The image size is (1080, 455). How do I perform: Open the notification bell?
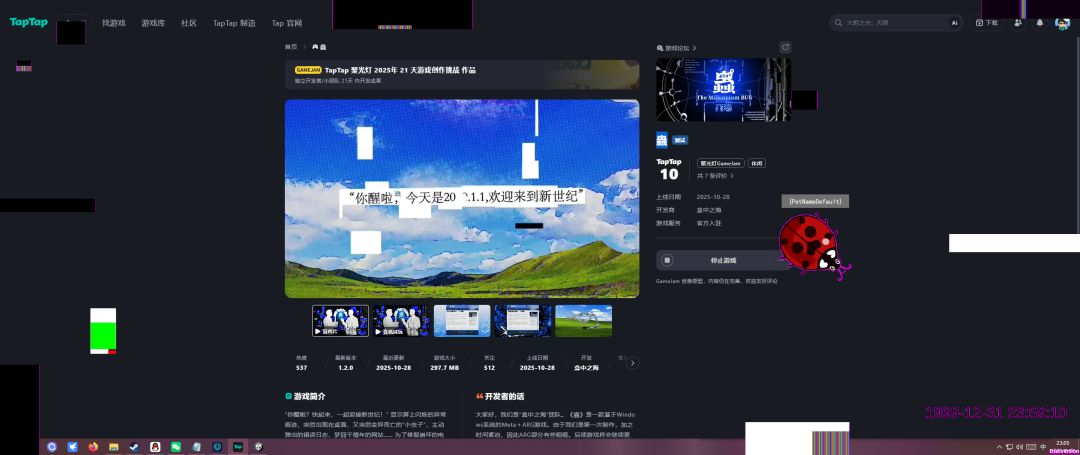(1039, 23)
